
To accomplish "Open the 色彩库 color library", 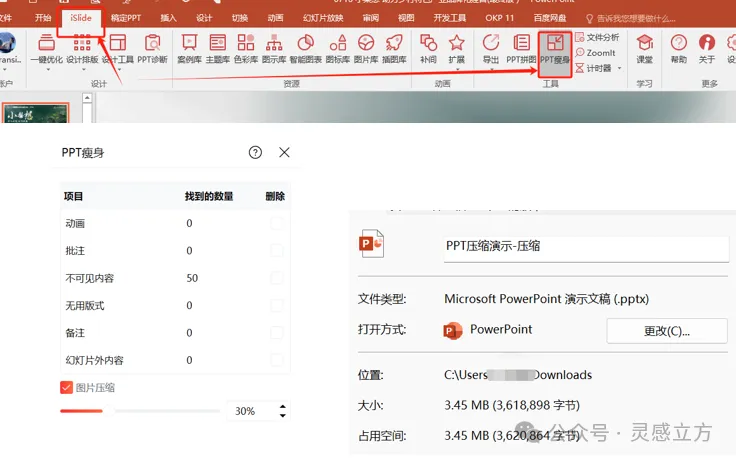I will [245, 43].
